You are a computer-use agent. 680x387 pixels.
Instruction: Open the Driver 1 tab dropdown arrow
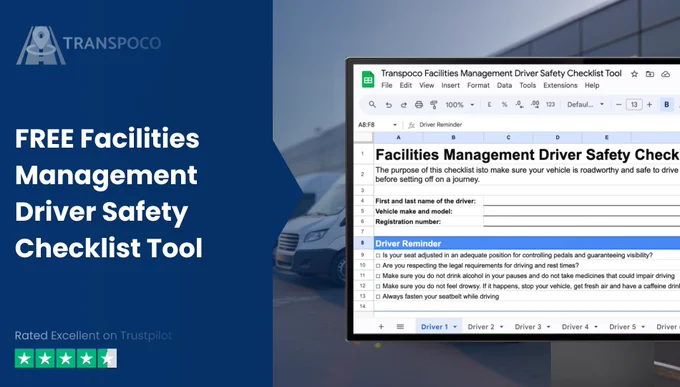coord(455,327)
